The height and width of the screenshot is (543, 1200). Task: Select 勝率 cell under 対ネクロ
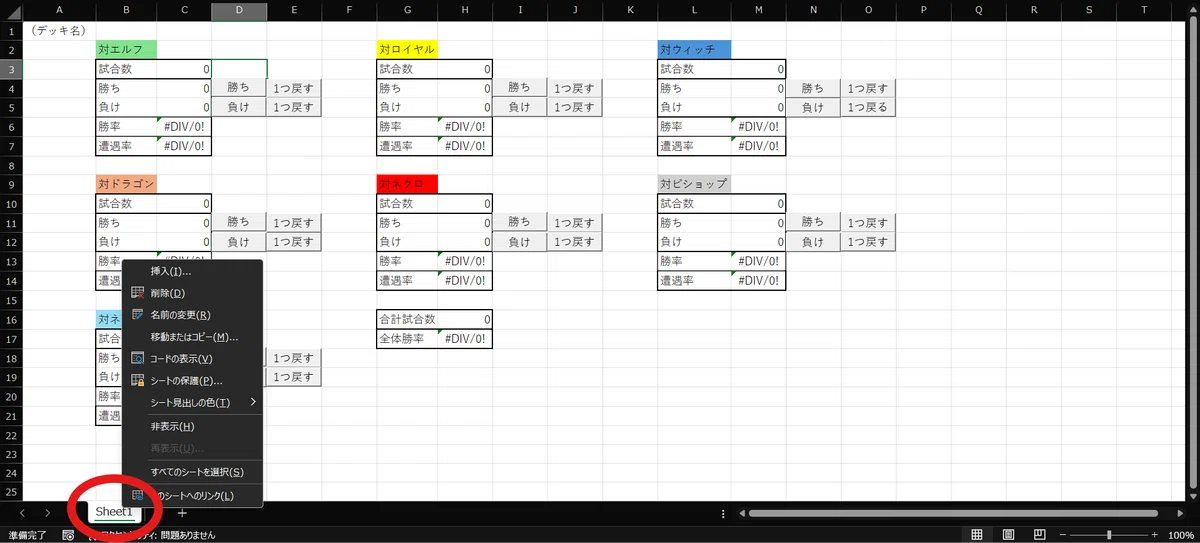(x=407, y=261)
